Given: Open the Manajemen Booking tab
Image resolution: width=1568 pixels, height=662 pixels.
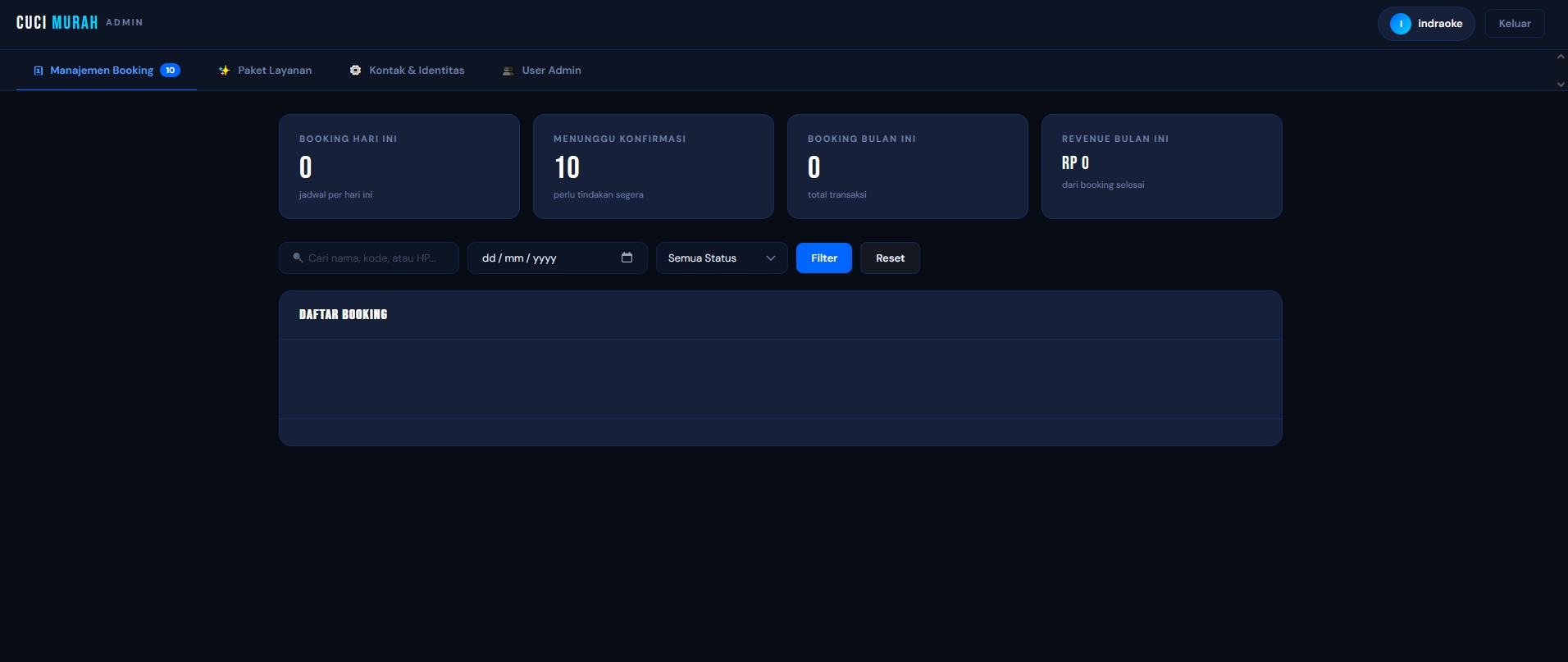Looking at the screenshot, I should pos(107,71).
